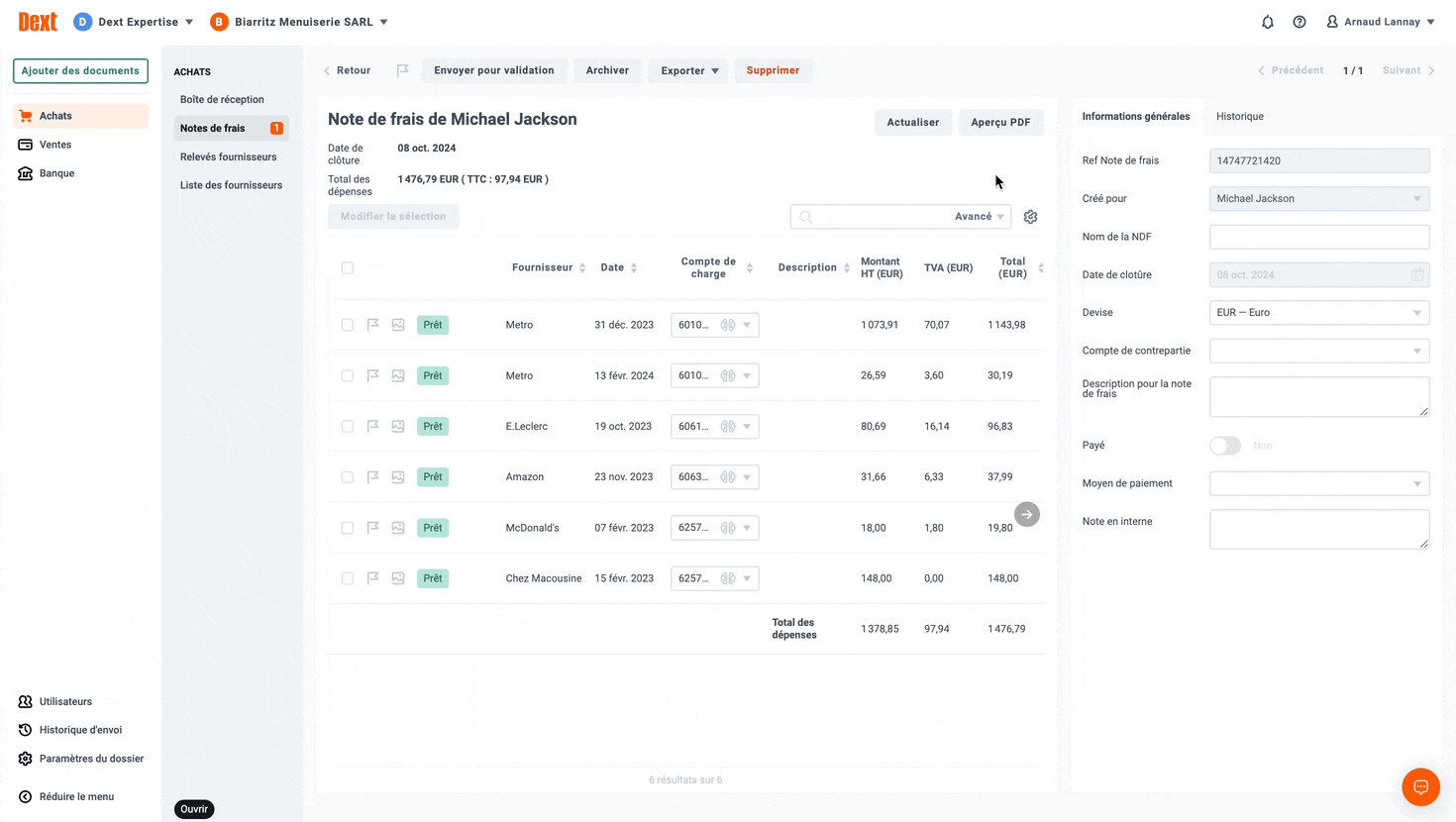Image resolution: width=1456 pixels, height=822 pixels.
Task: Tick checkbox for E.Leclerc row
Action: point(348,426)
